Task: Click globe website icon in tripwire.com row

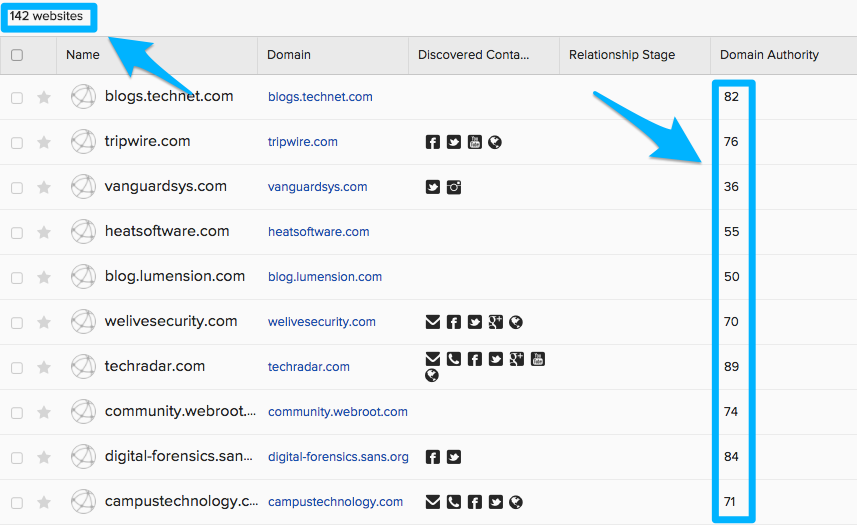Action: (x=495, y=142)
